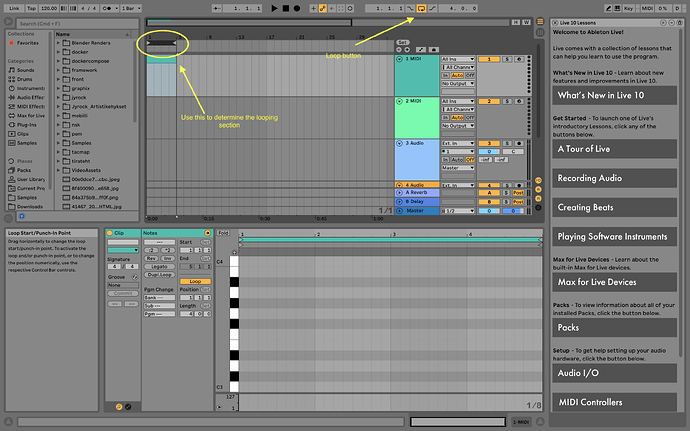Open What's New in Live 10 lesson

coord(614,96)
